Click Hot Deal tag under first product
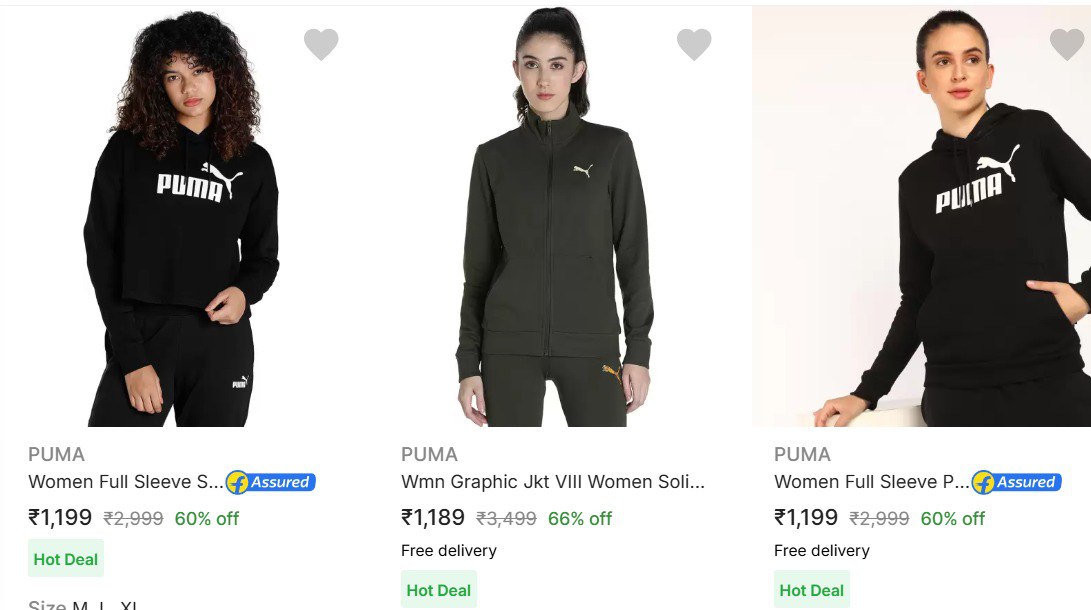 pyautogui.click(x=66, y=559)
